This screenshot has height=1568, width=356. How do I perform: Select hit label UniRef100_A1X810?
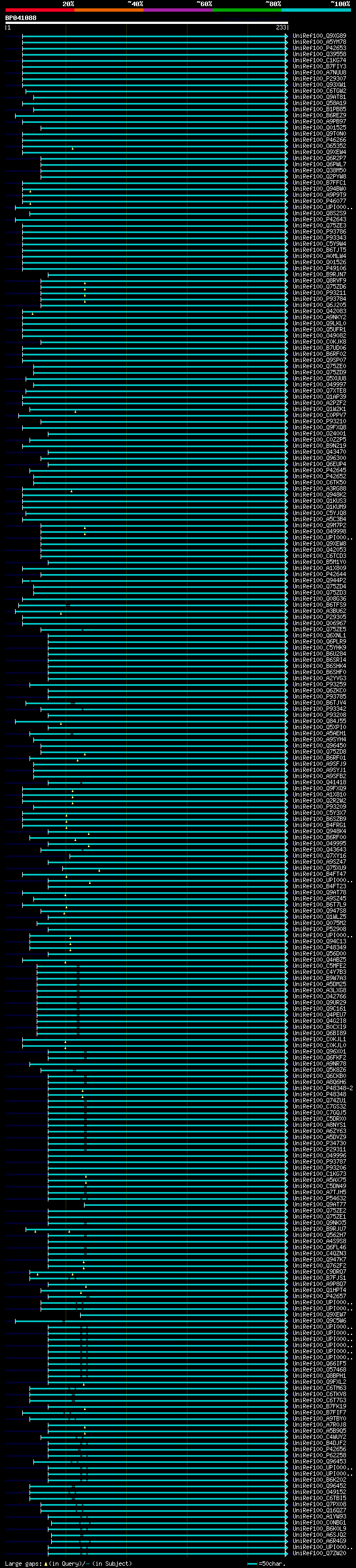319,794
